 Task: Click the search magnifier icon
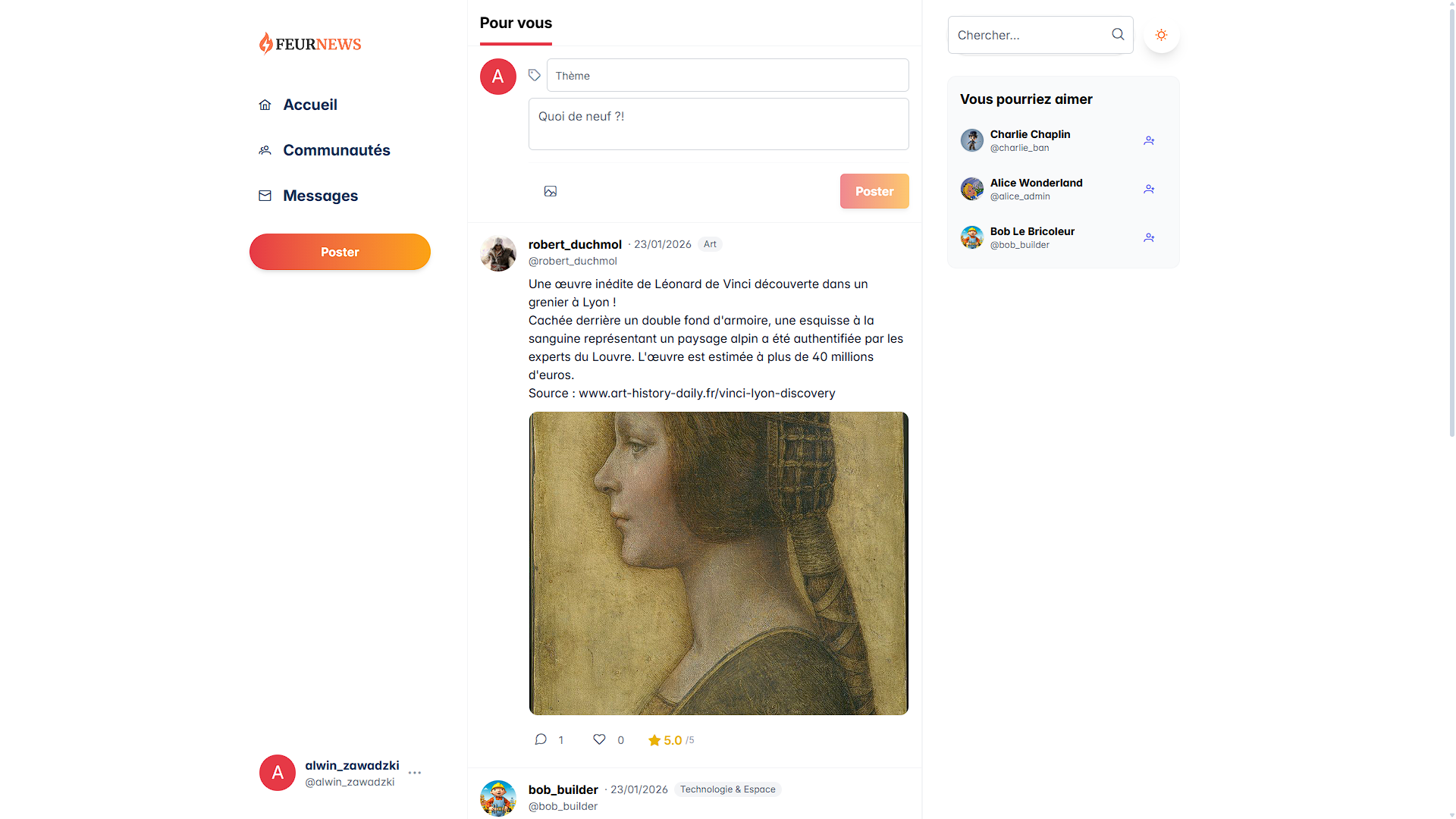[1117, 34]
